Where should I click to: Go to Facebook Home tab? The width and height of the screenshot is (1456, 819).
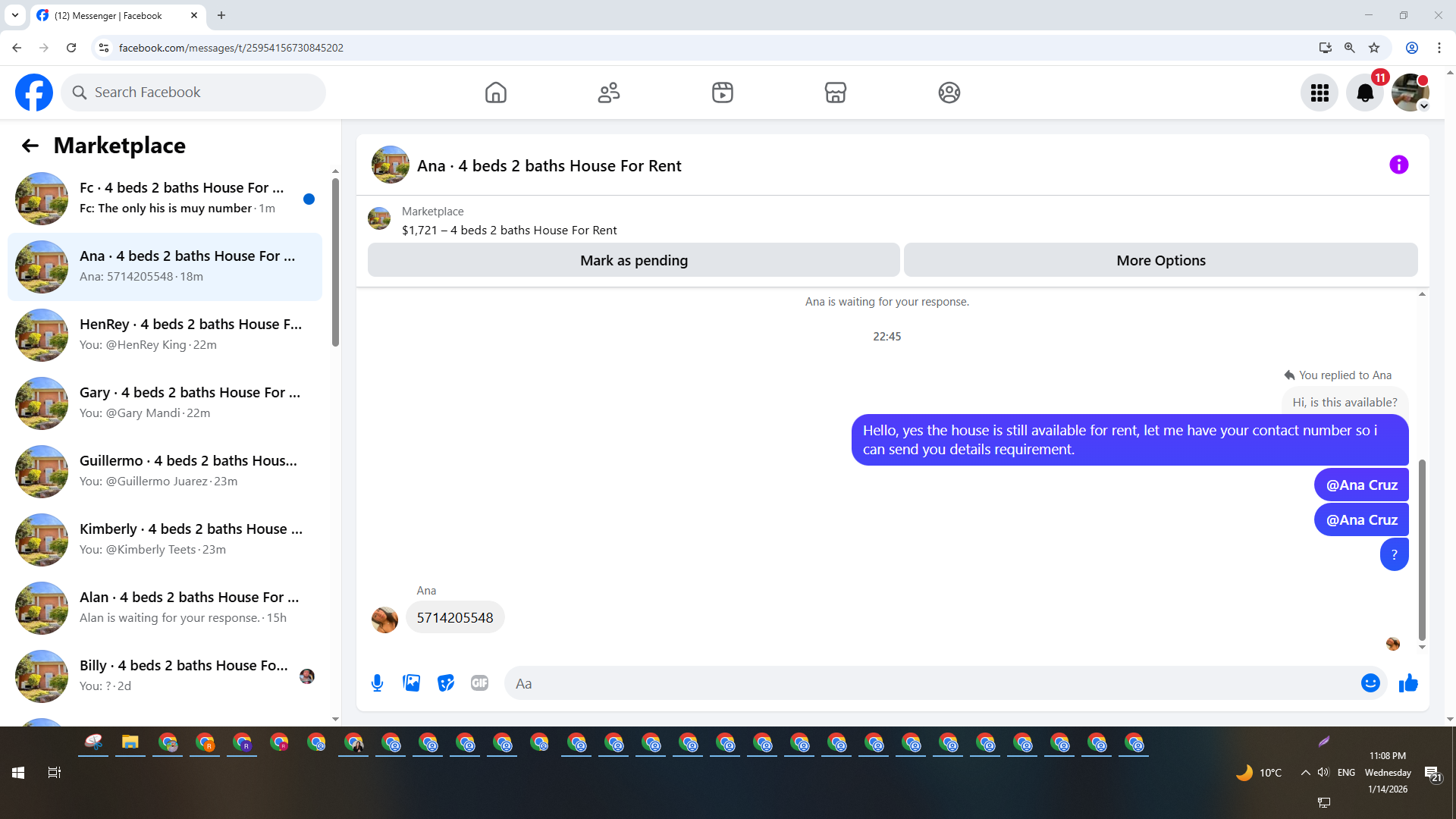click(x=495, y=93)
